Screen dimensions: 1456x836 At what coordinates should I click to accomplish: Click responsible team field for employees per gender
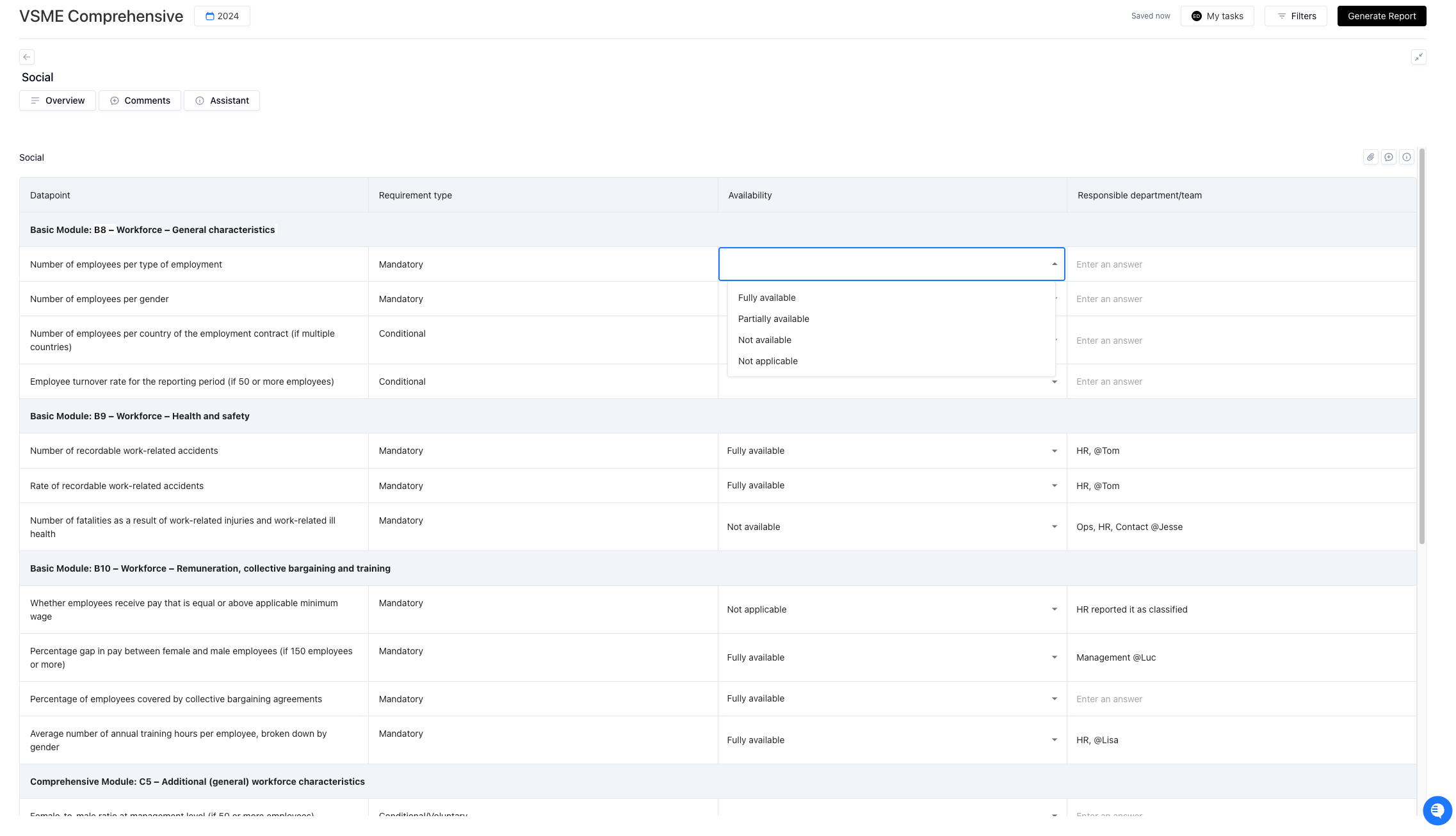click(1242, 299)
